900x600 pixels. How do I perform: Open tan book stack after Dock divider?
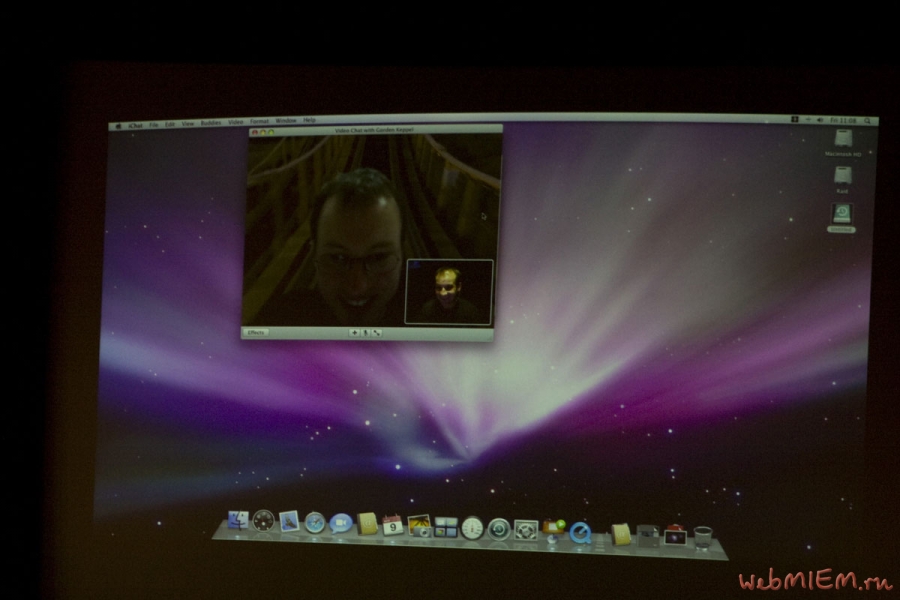coord(620,534)
